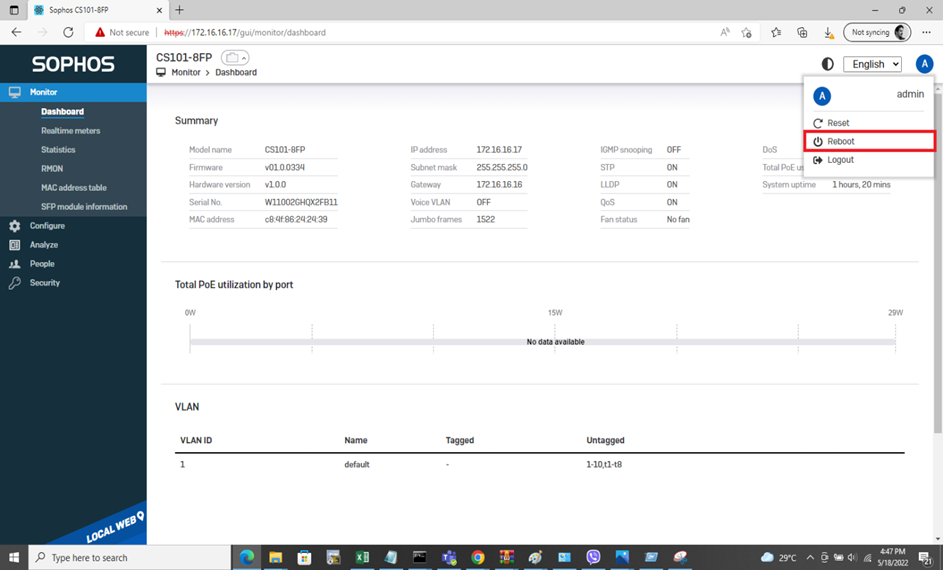Click the browser refresh icon
The height and width of the screenshot is (570, 943).
point(68,32)
